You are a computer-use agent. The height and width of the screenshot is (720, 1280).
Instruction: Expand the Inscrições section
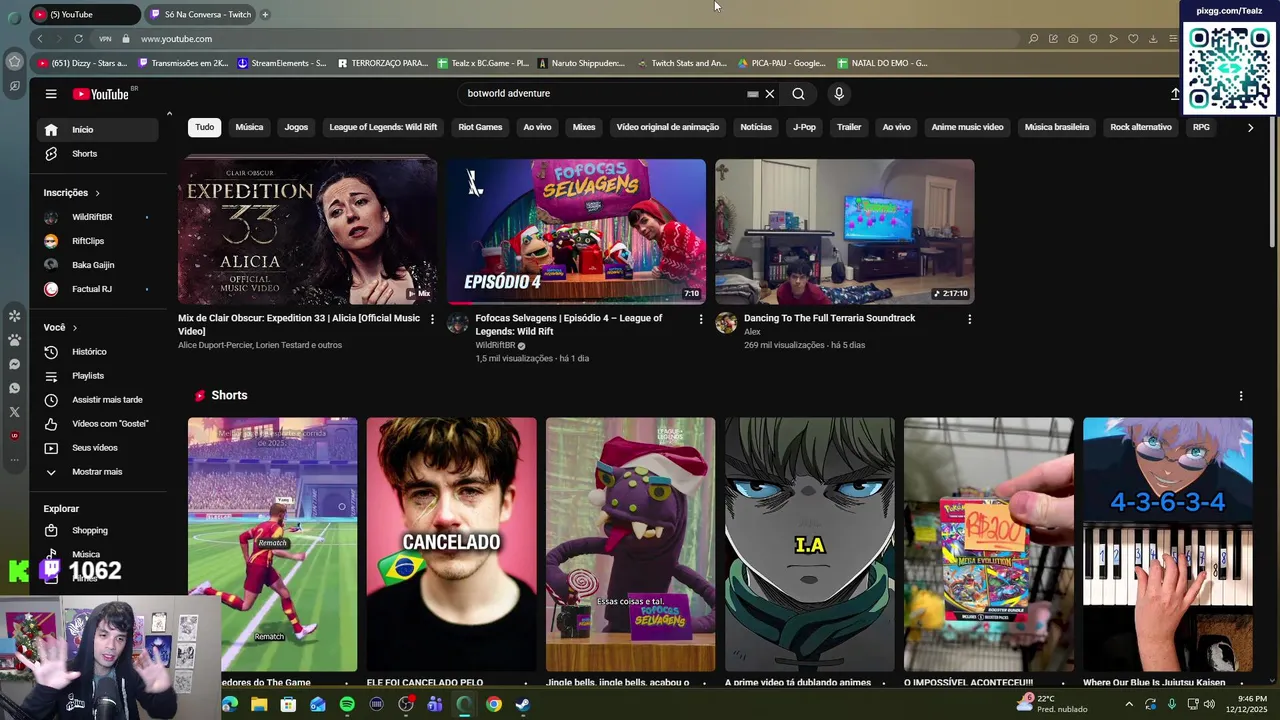click(x=71, y=193)
